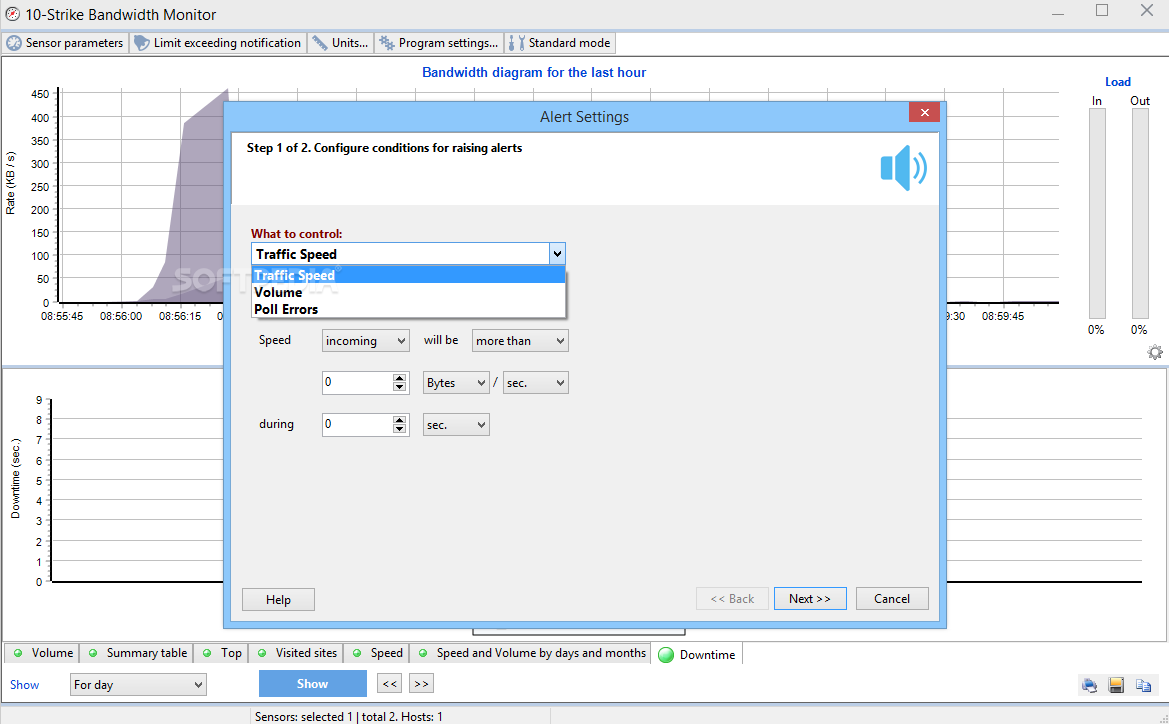
Task: Click the In load bar
Action: [x=1097, y=214]
